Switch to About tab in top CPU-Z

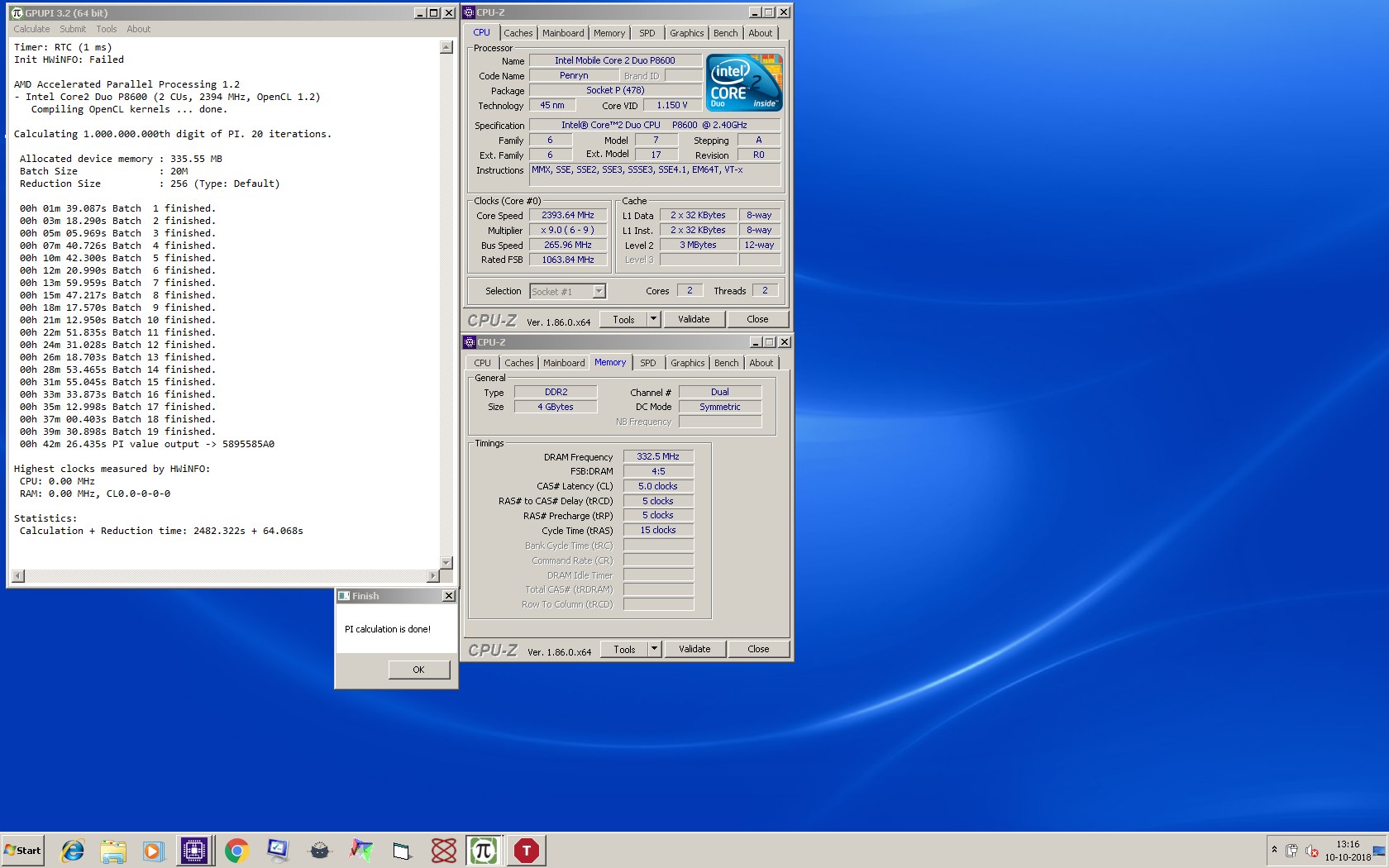click(x=761, y=33)
